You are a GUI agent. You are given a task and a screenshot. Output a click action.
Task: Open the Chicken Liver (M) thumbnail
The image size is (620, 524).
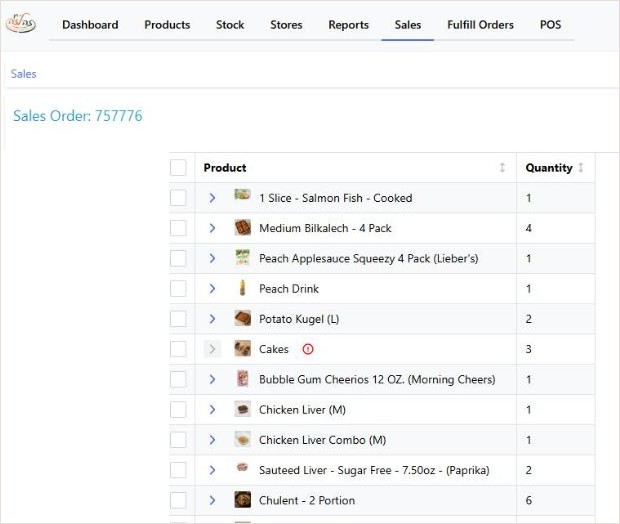pos(242,409)
